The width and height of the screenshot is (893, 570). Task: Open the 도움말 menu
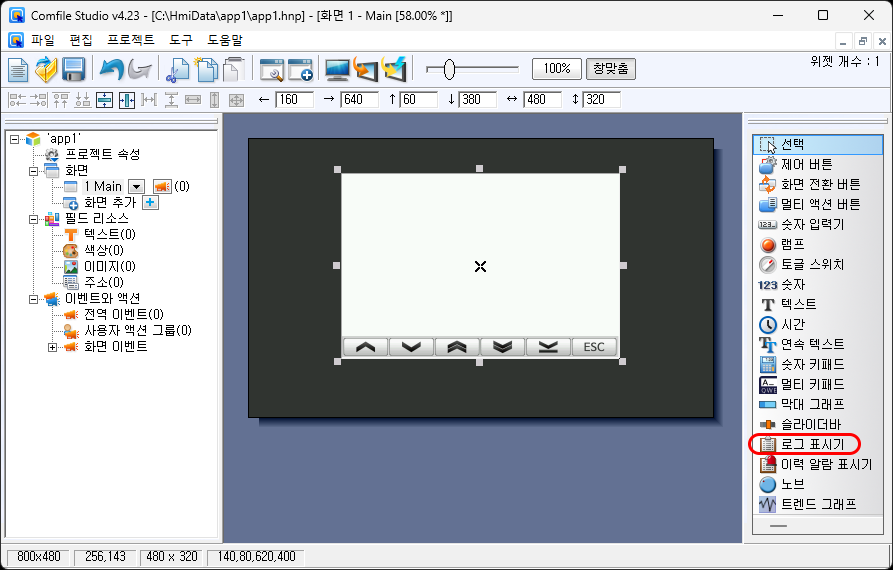[224, 40]
